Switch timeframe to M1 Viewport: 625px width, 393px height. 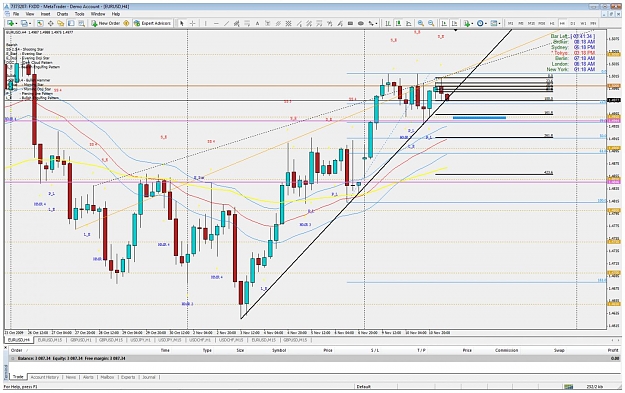[x=510, y=24]
